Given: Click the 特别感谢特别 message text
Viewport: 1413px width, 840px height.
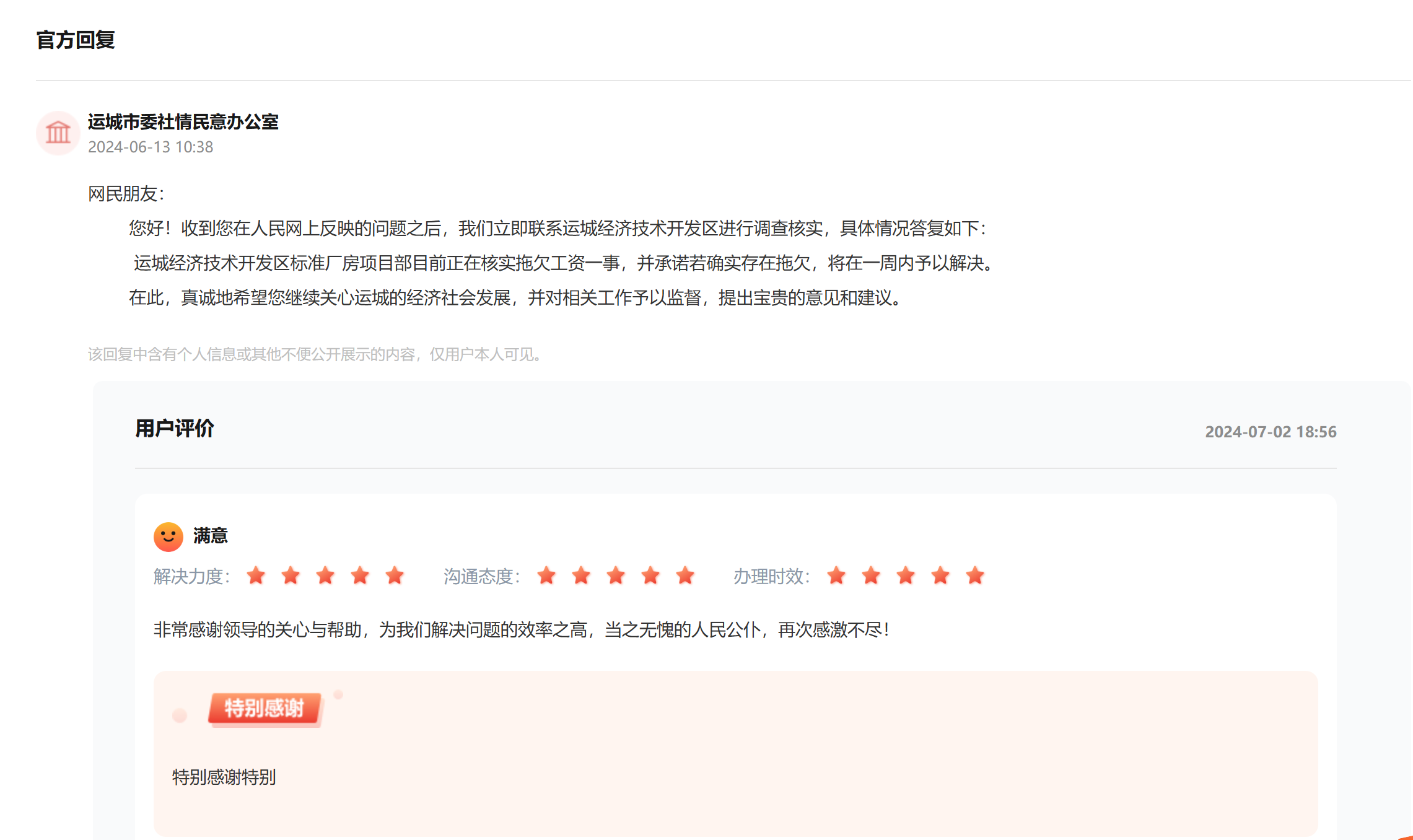Looking at the screenshot, I should (x=224, y=777).
